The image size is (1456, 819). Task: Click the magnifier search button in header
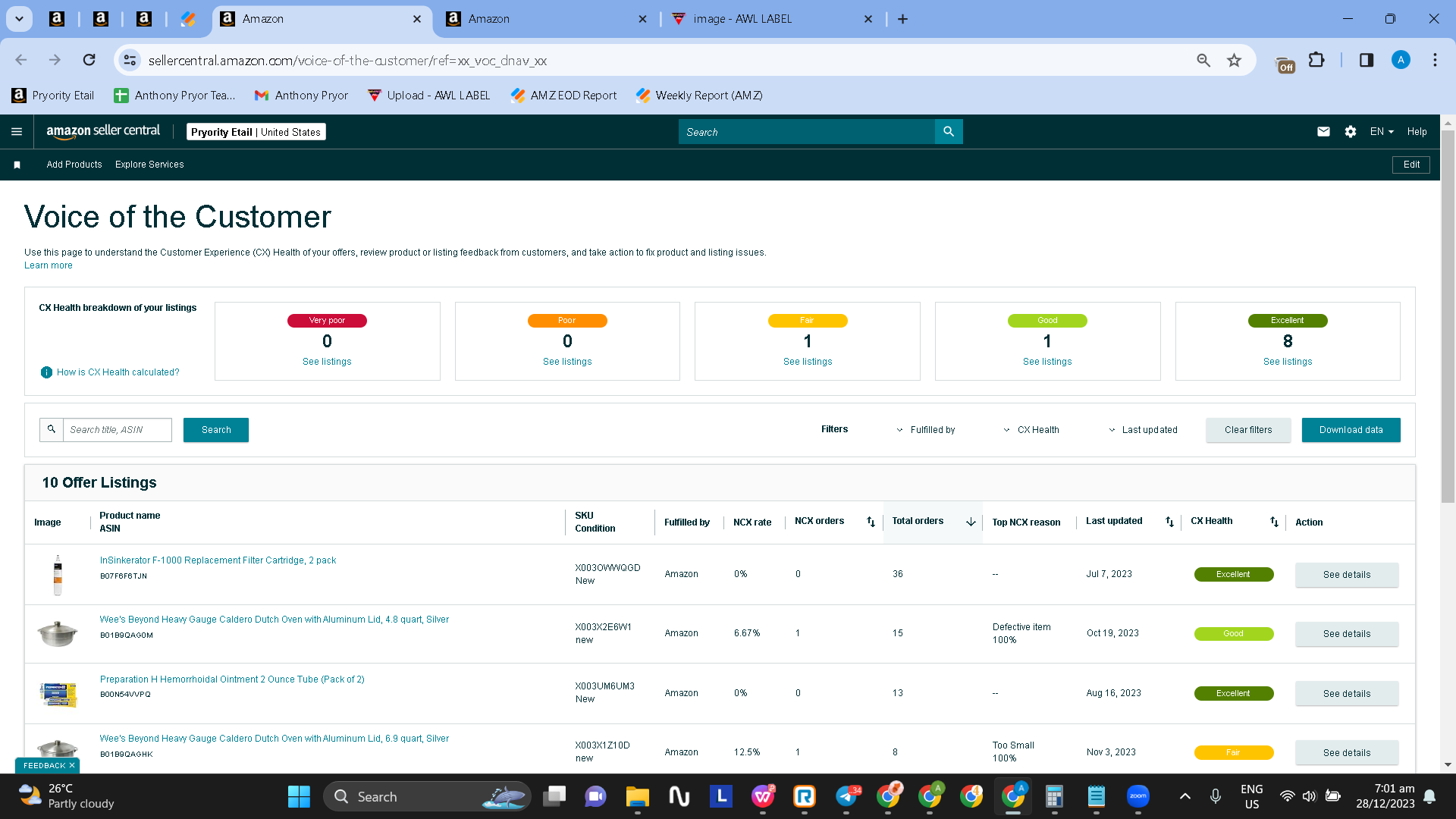point(949,132)
